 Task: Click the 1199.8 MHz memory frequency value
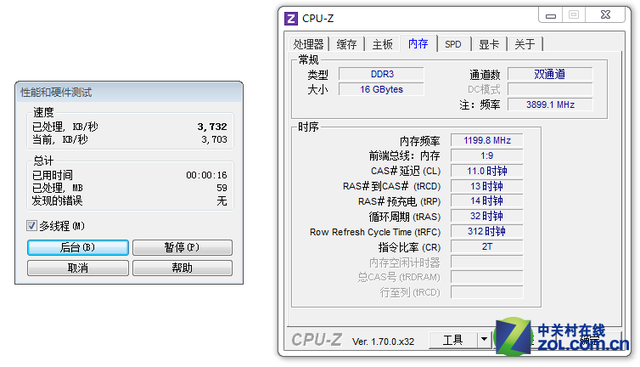[487, 140]
